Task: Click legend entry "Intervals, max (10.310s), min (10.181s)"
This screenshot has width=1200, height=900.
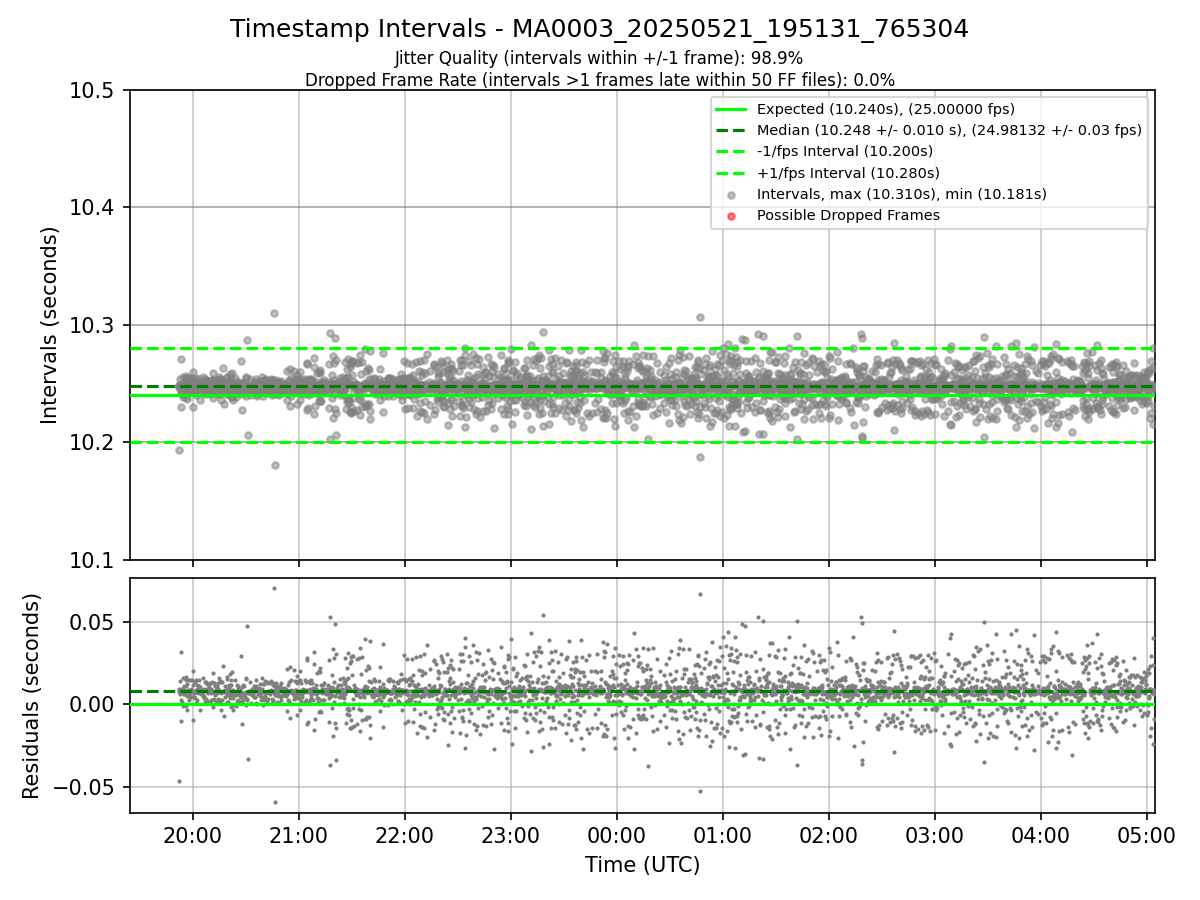Action: pos(902,194)
